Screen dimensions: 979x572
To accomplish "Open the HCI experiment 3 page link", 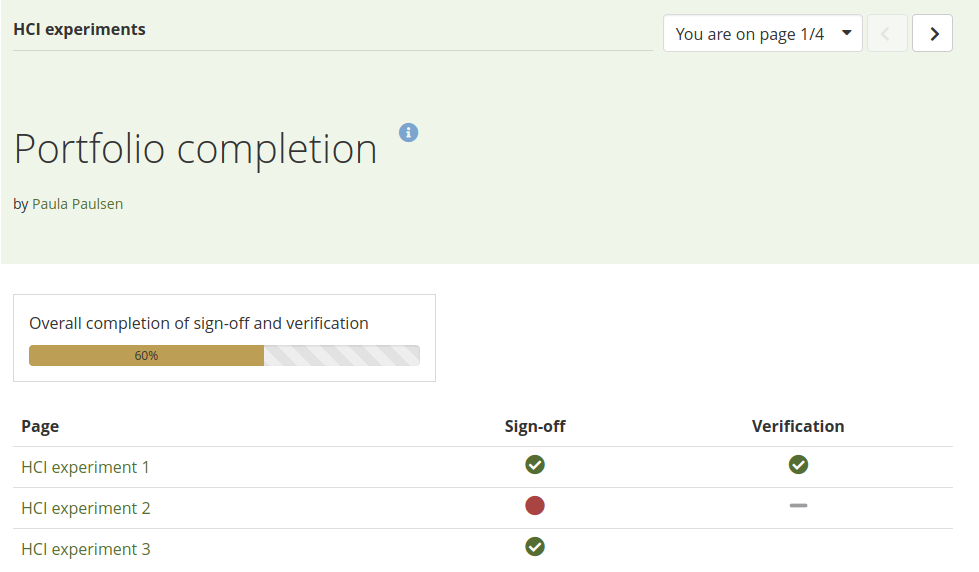I will click(x=85, y=549).
